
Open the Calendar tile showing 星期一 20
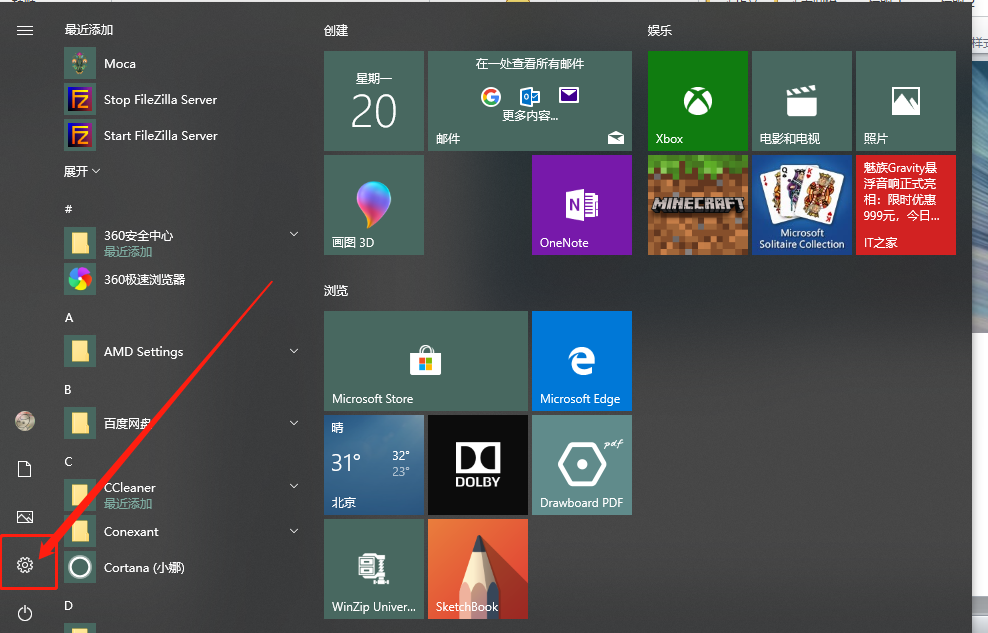[374, 101]
